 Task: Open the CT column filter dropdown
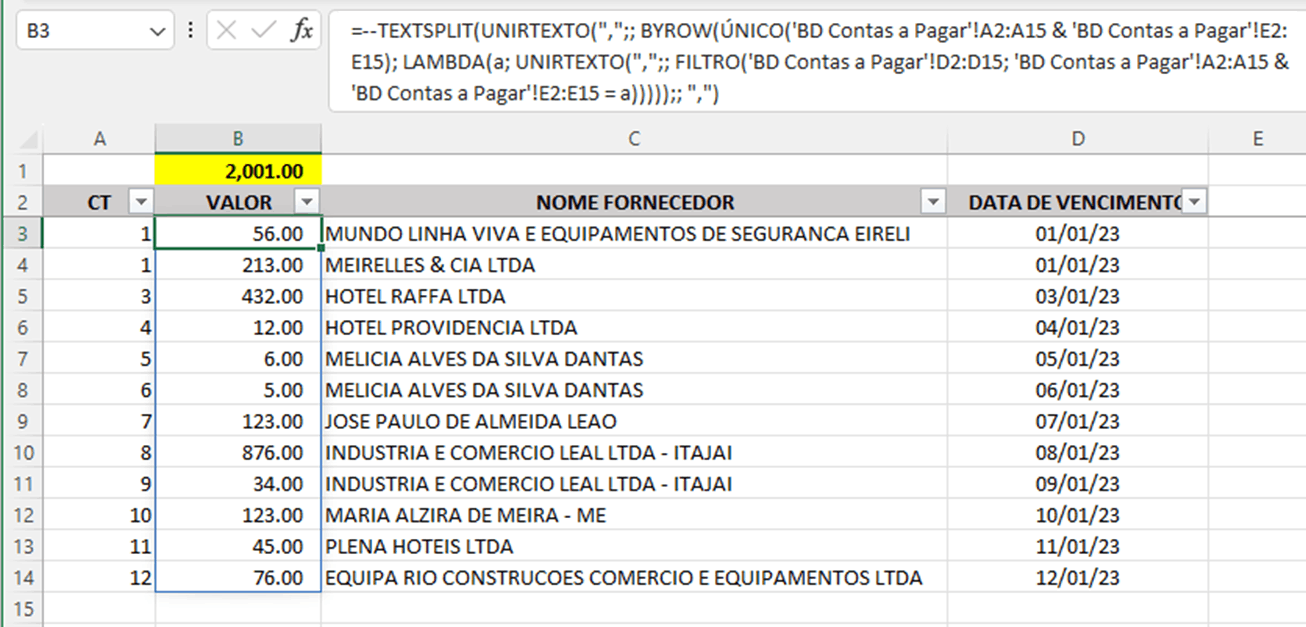coord(141,202)
